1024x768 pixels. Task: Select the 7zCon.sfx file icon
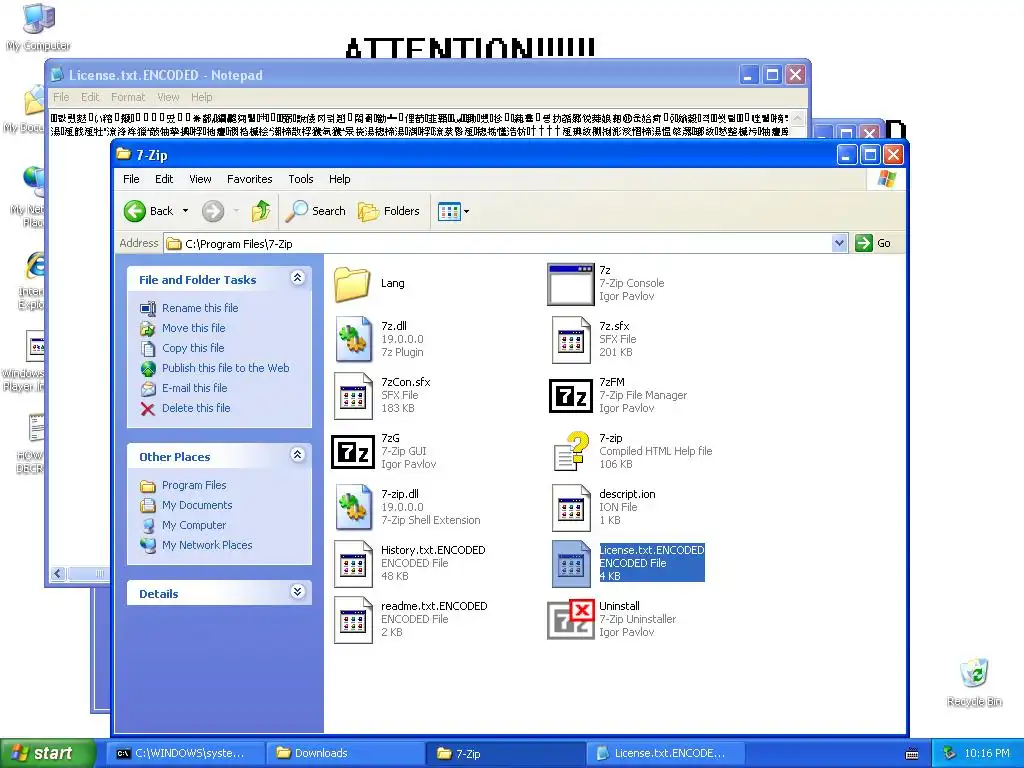pyautogui.click(x=353, y=395)
